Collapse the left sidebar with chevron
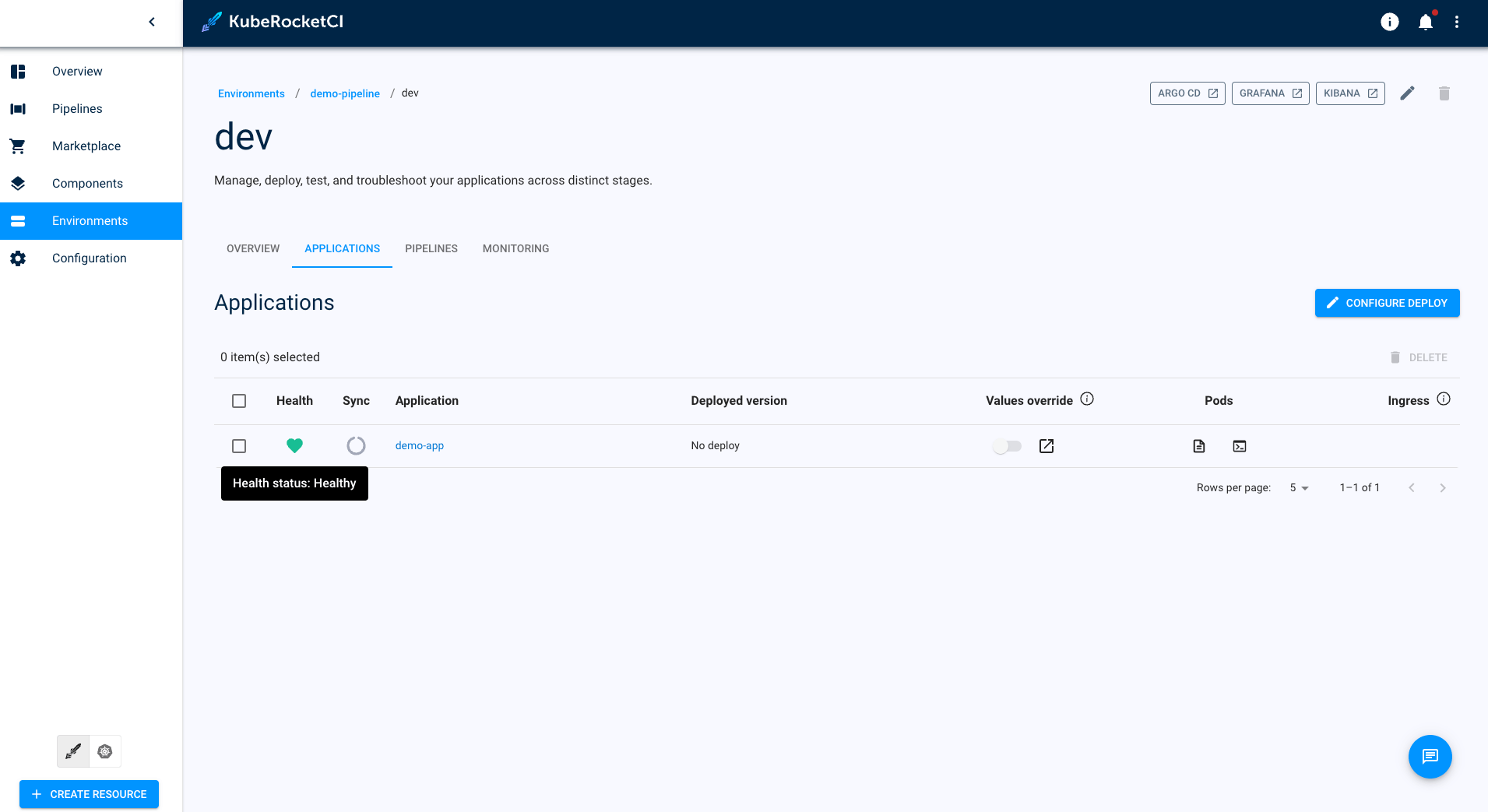 point(152,22)
